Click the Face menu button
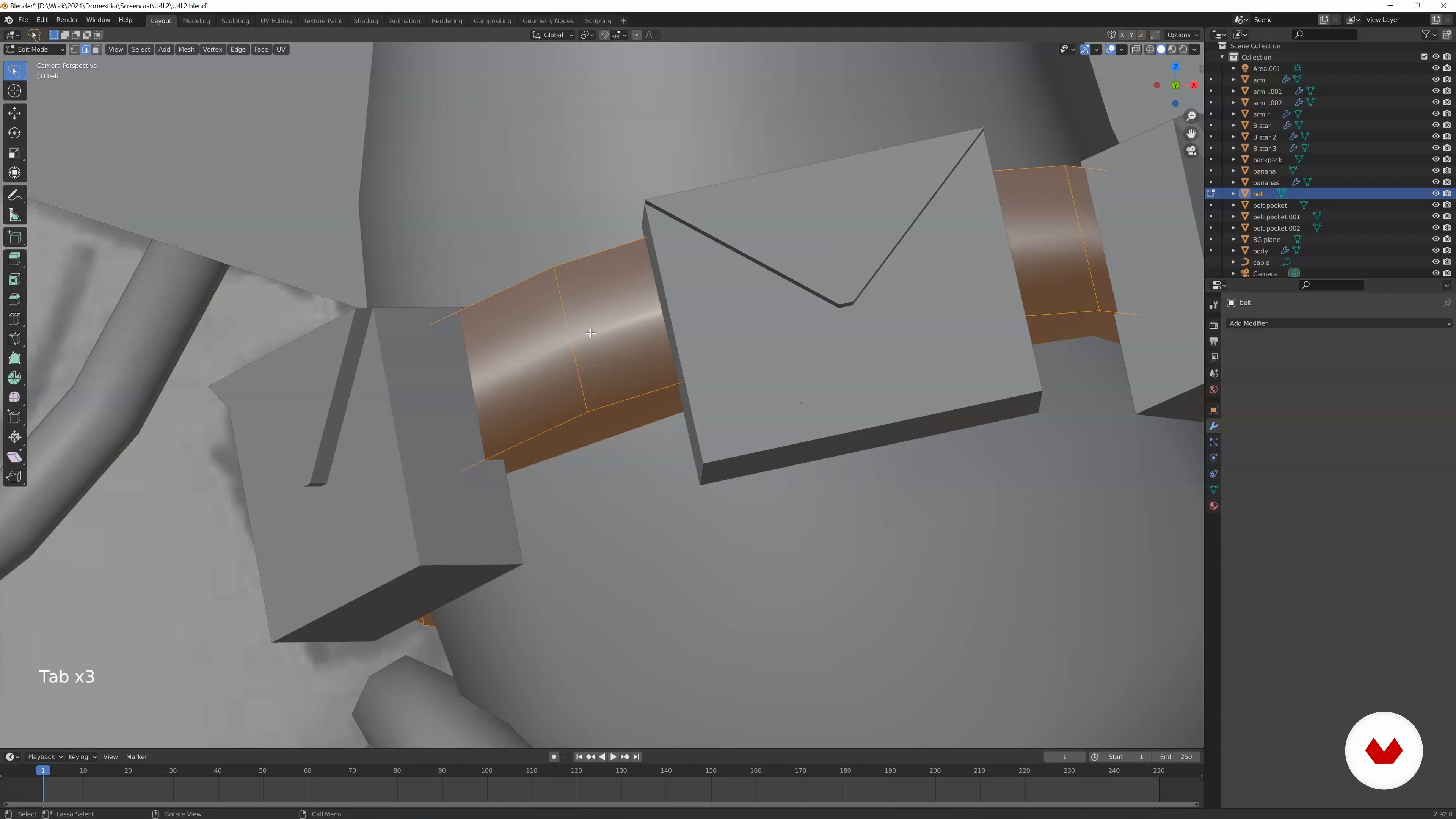 260,50
